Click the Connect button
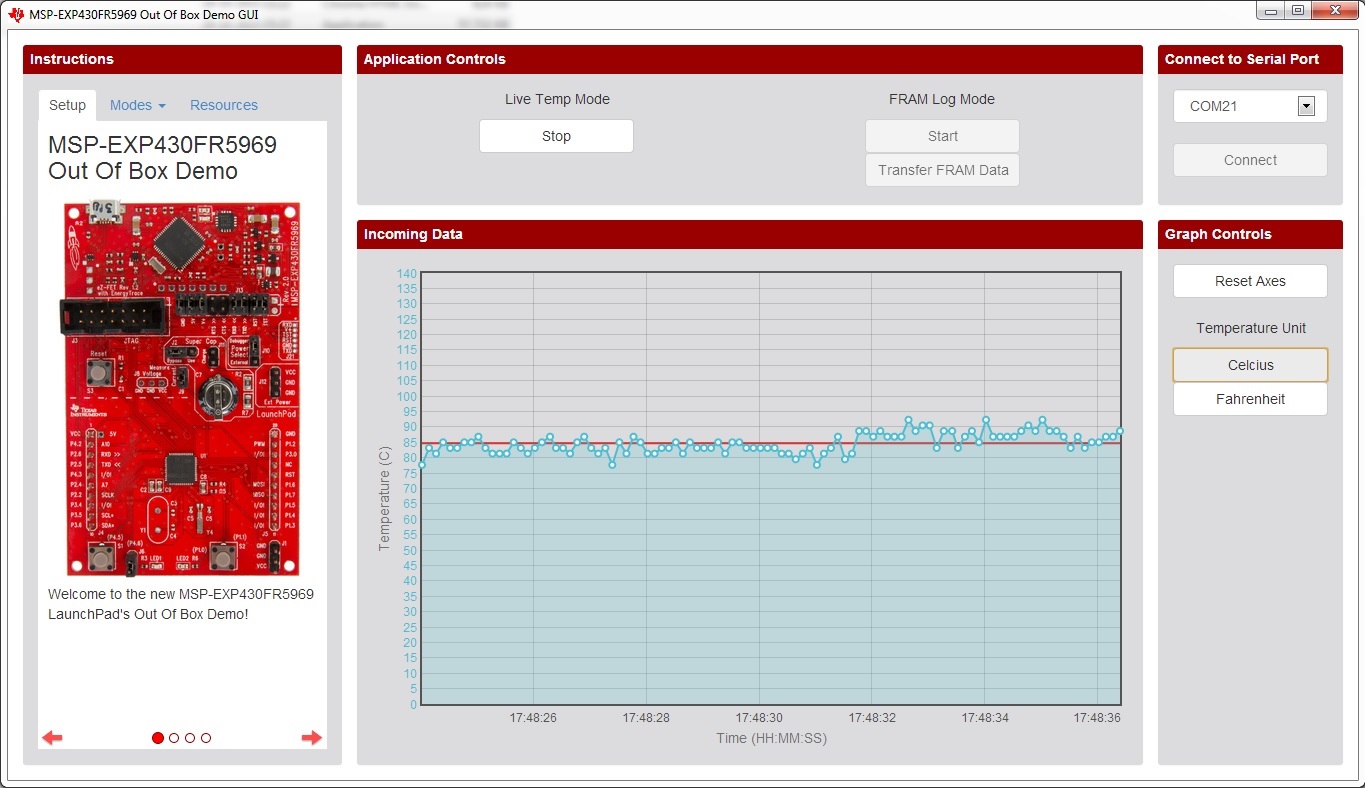 [1250, 160]
